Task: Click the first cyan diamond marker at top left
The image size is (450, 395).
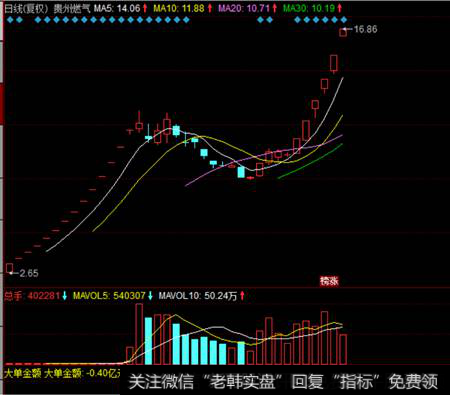Action: pyautogui.click(x=10, y=20)
